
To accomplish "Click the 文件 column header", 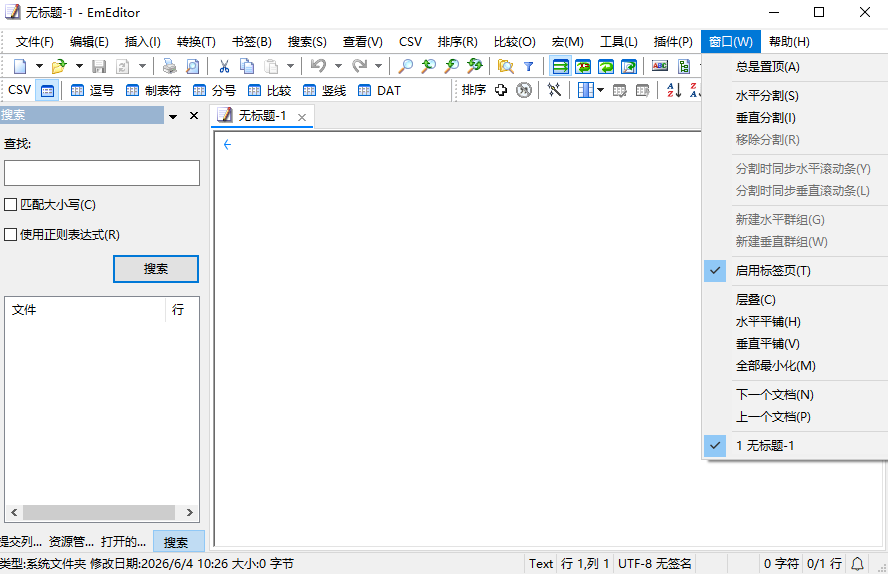I will (x=86, y=310).
